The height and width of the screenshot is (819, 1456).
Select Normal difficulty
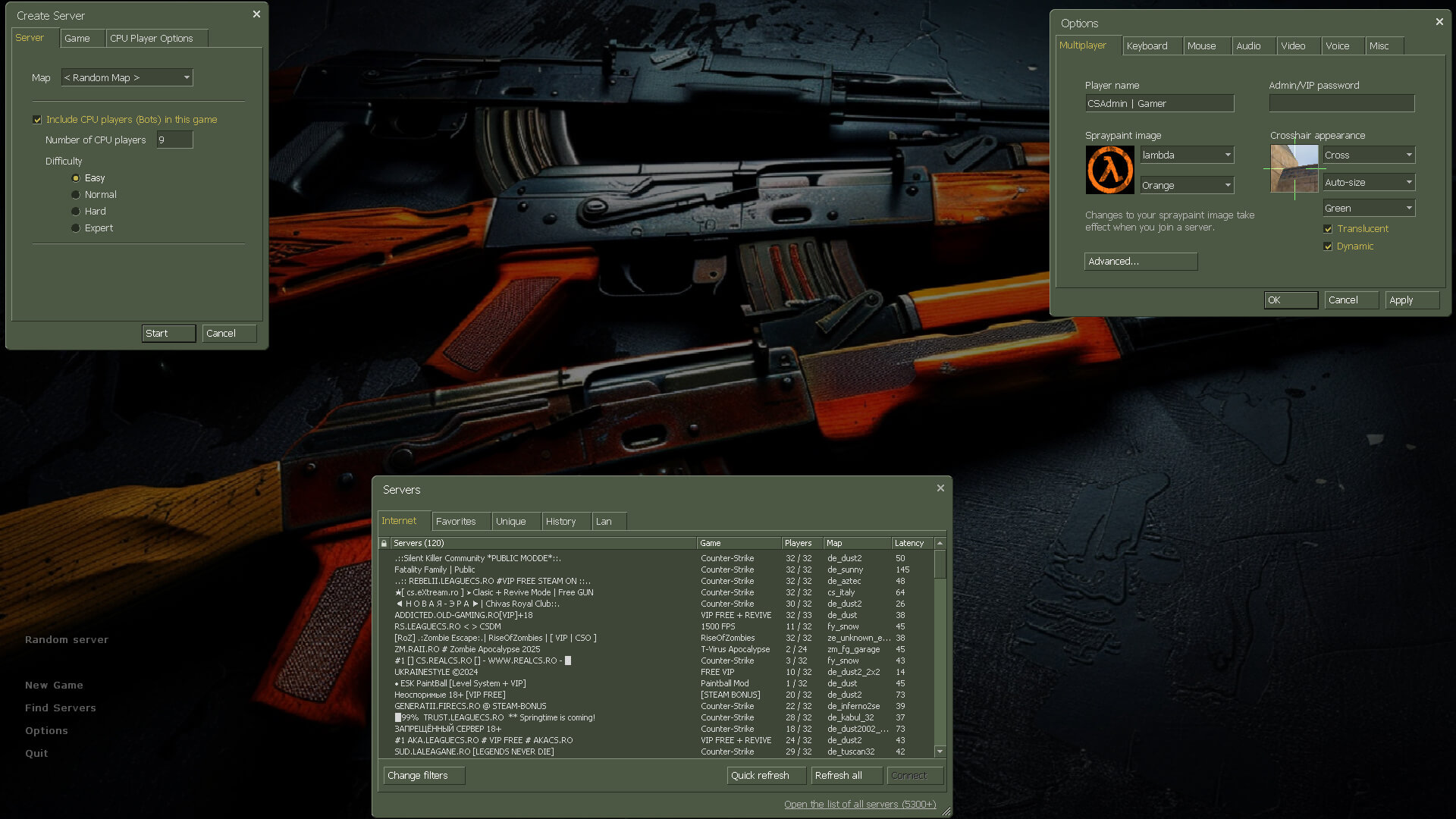click(76, 195)
